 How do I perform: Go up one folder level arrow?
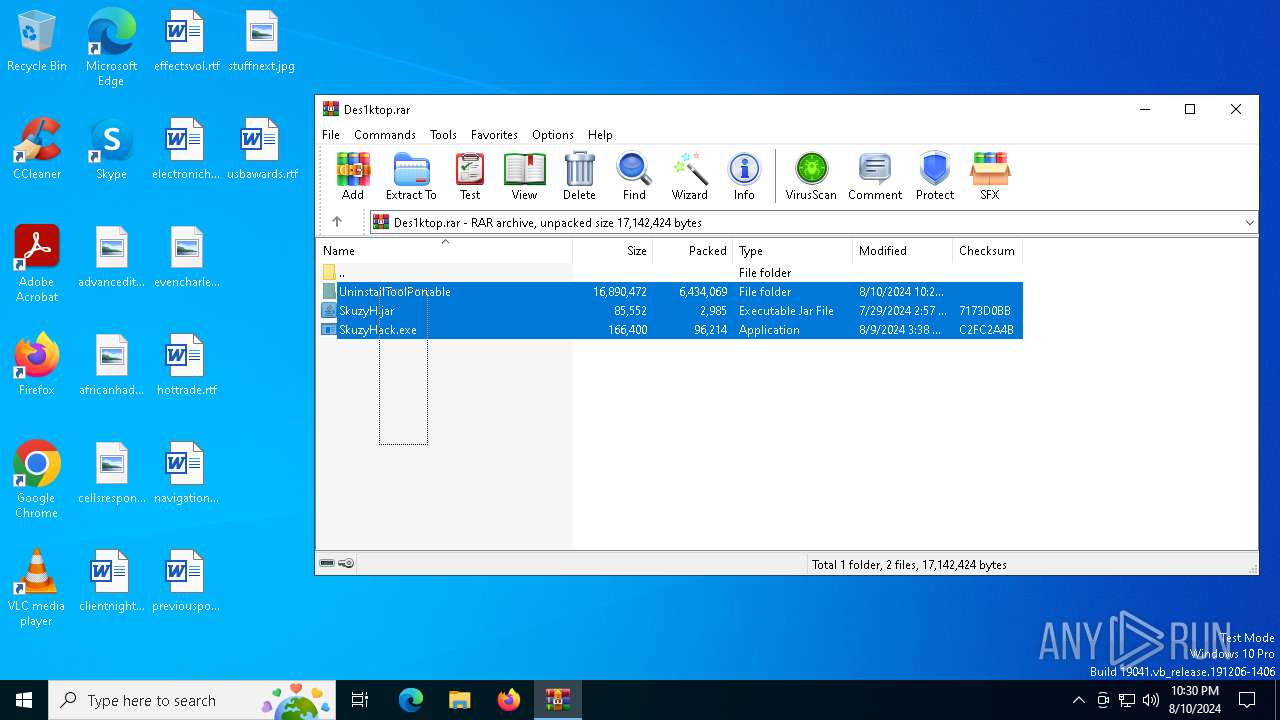337,222
